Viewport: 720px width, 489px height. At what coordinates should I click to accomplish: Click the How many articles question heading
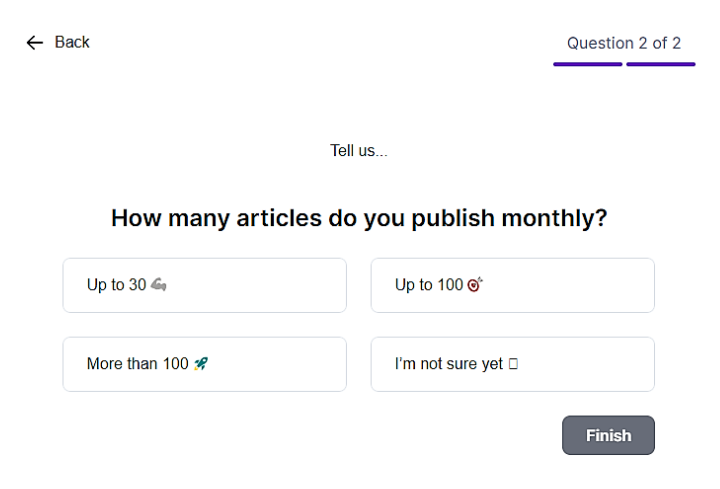[x=359, y=218]
